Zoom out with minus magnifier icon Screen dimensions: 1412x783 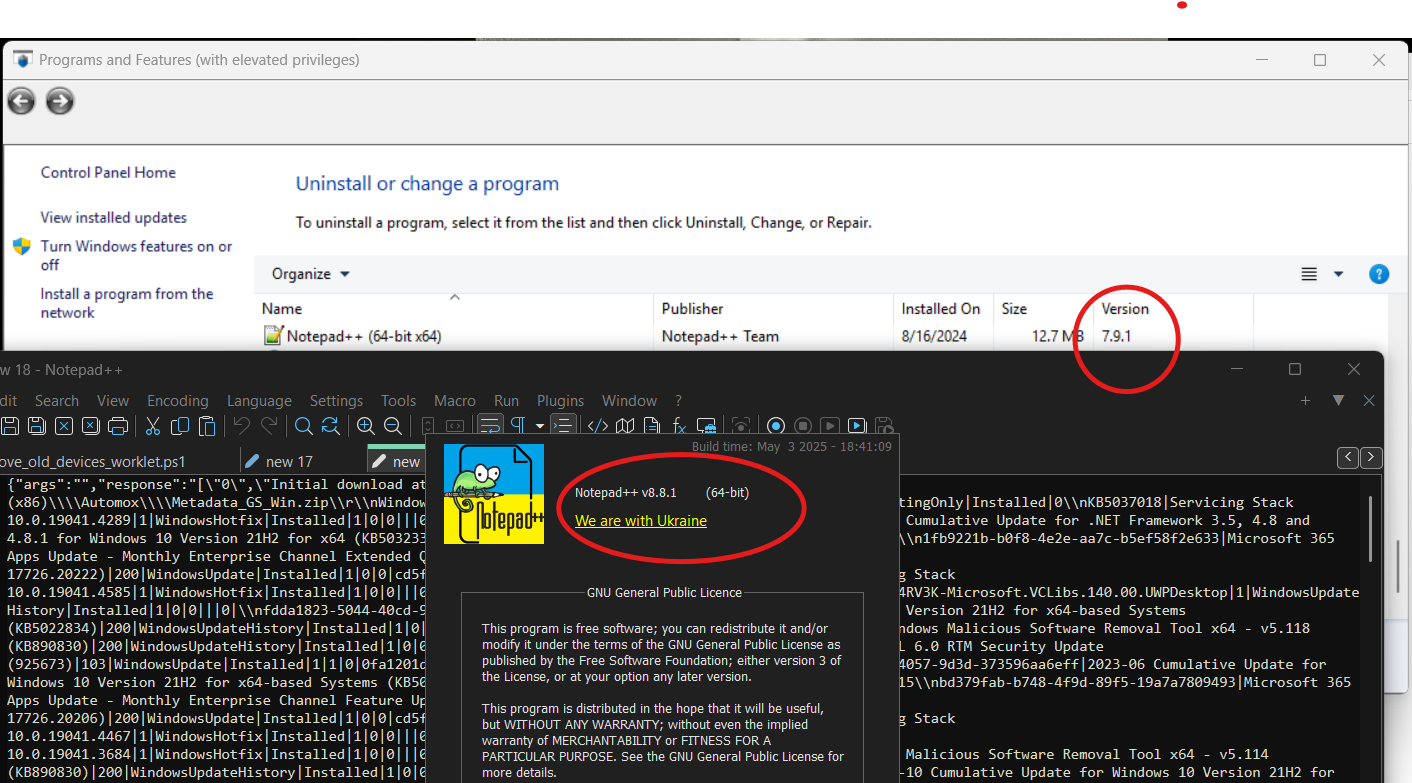pyautogui.click(x=393, y=425)
